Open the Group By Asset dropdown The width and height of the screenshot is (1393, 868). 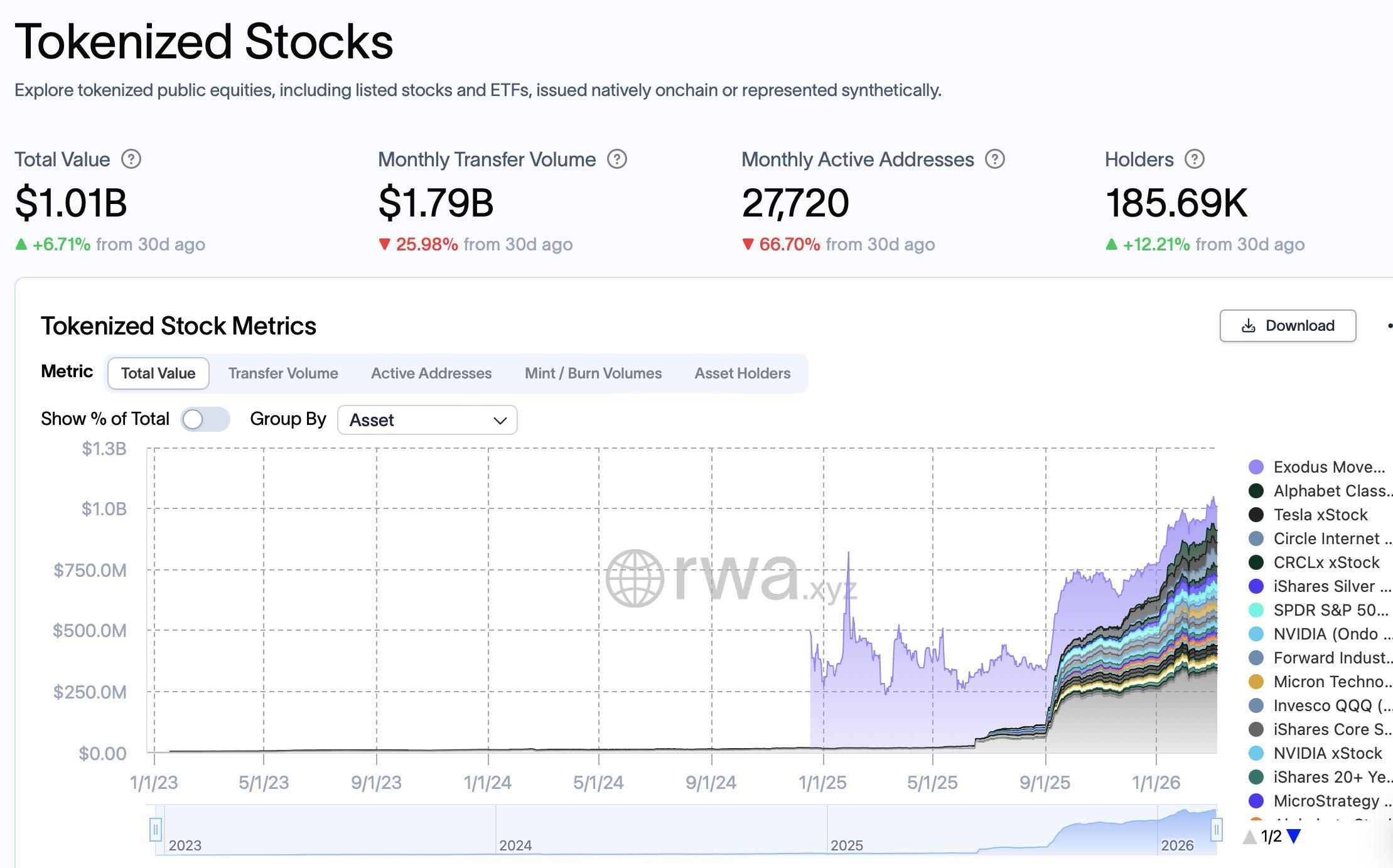pos(428,419)
